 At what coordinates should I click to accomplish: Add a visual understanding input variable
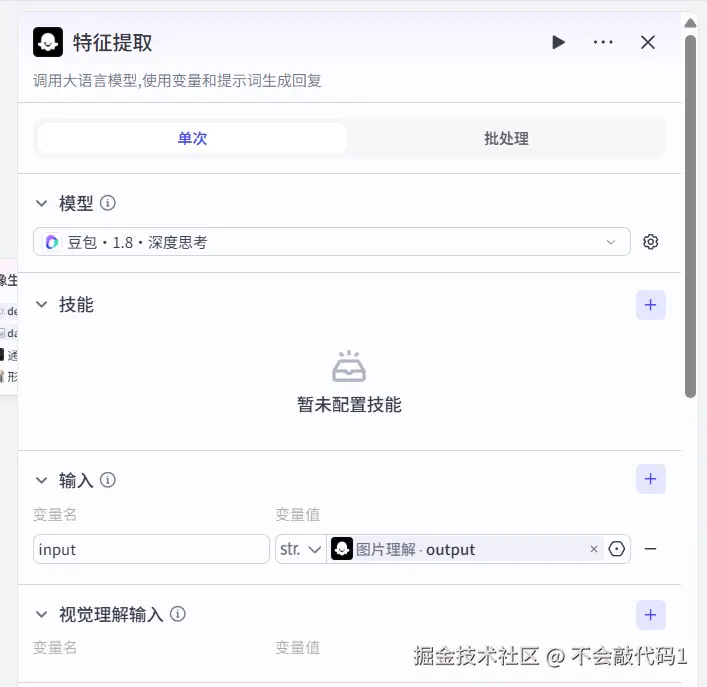click(x=651, y=615)
